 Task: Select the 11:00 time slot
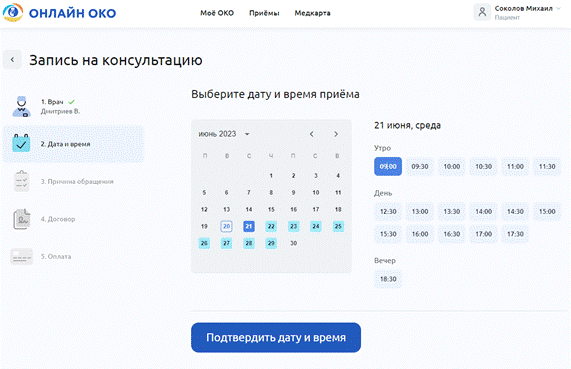515,166
